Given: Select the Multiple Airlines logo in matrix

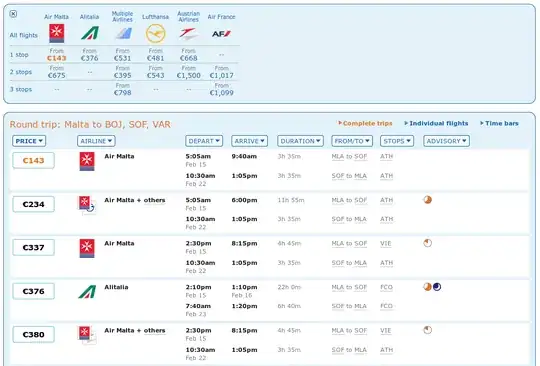Looking at the screenshot, I should (123, 33).
